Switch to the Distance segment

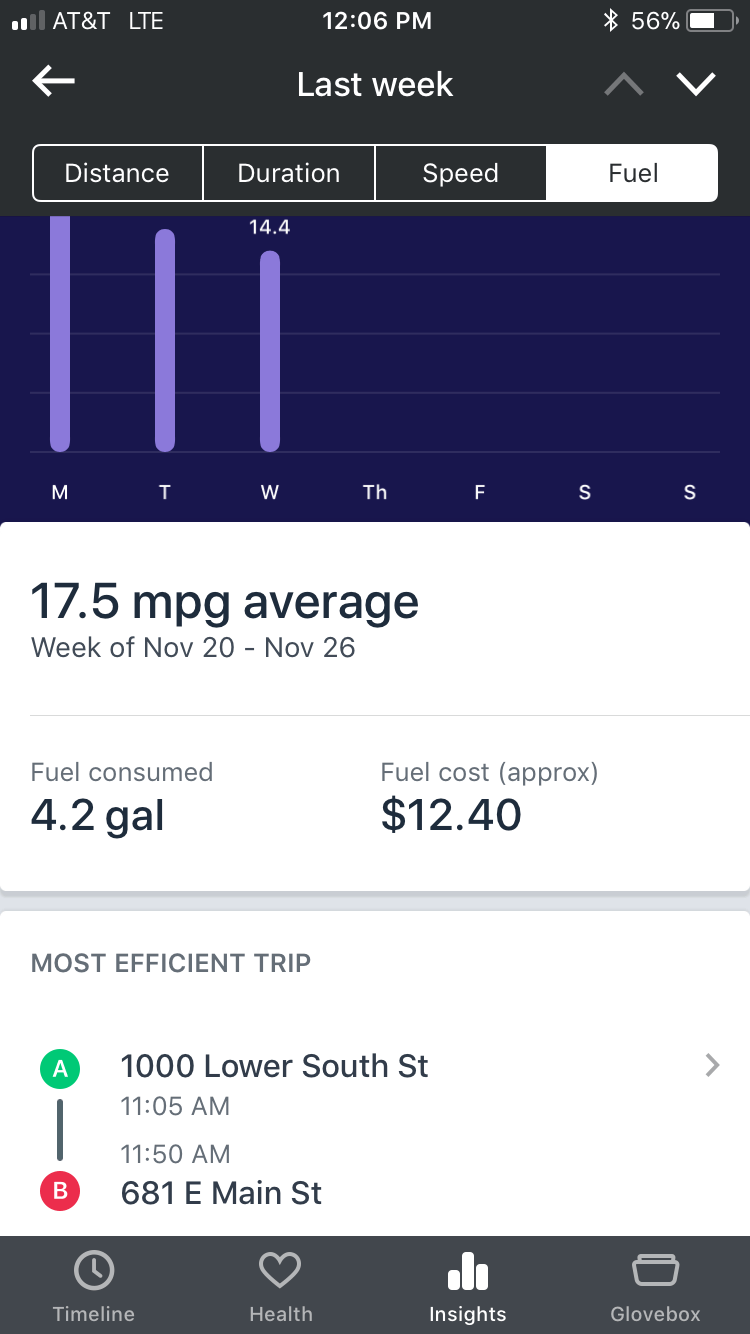pyautogui.click(x=117, y=173)
